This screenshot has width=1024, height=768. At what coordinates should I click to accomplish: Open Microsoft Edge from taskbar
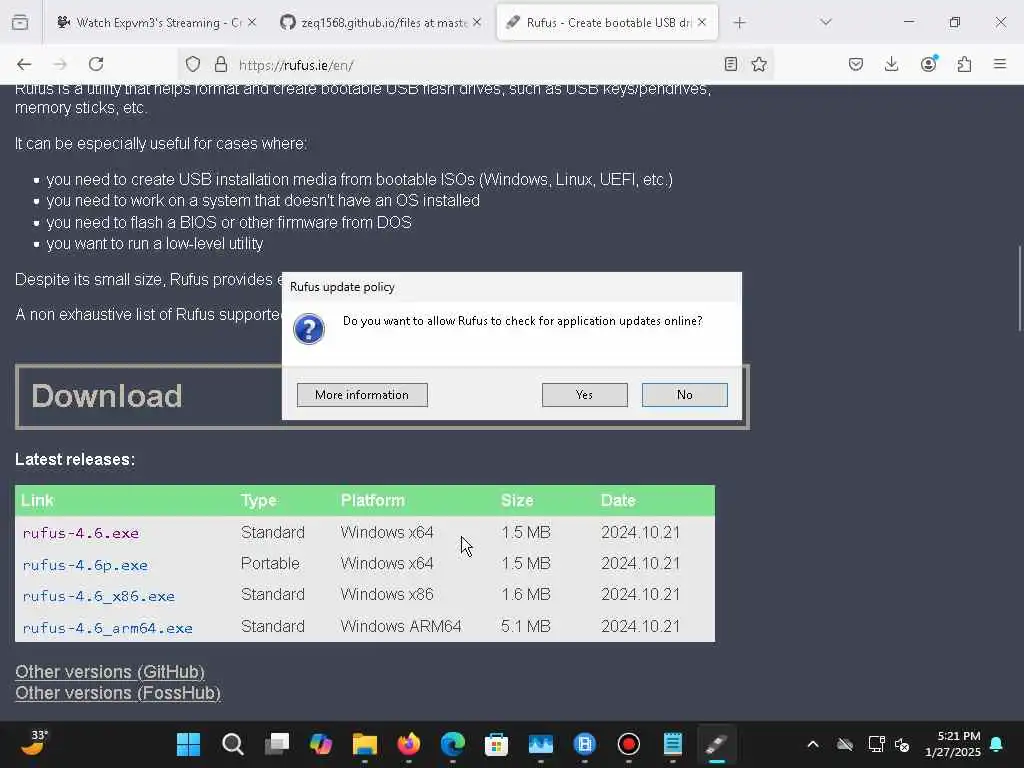click(453, 744)
